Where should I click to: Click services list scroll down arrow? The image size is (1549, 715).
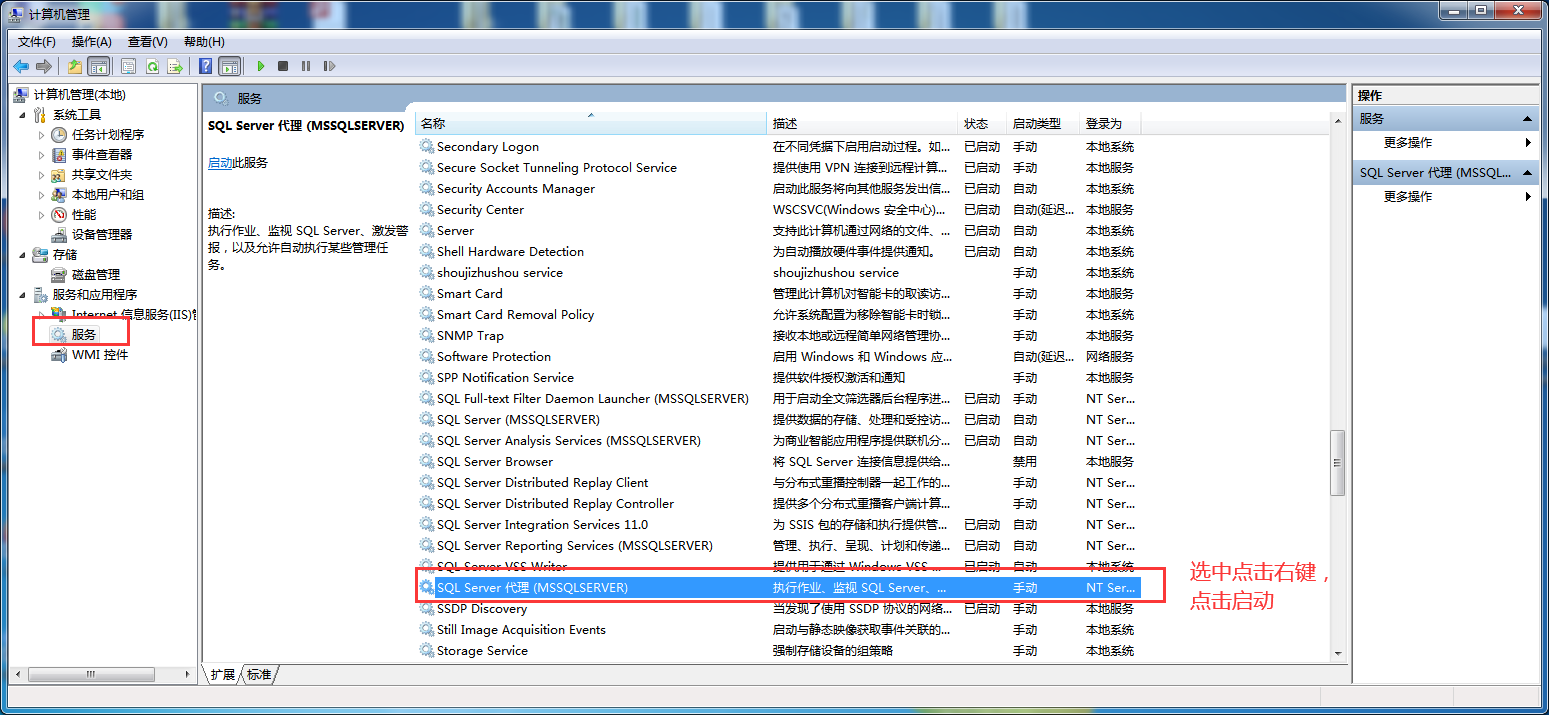coord(1338,653)
